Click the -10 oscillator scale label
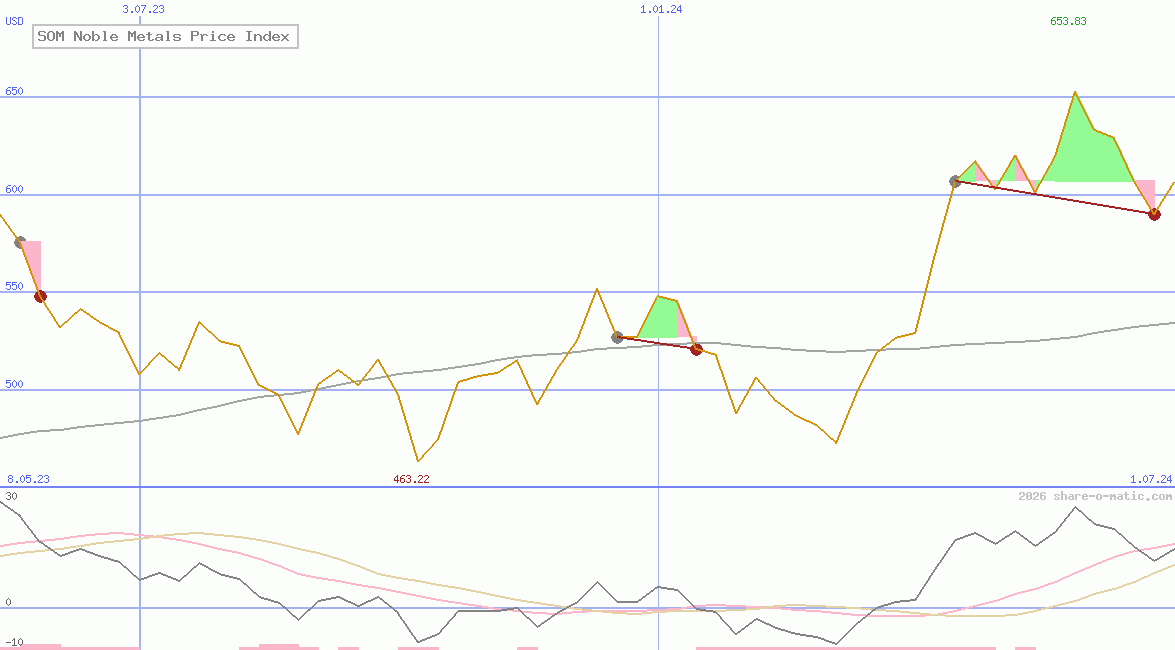Image resolution: width=1175 pixels, height=650 pixels. coord(14,643)
